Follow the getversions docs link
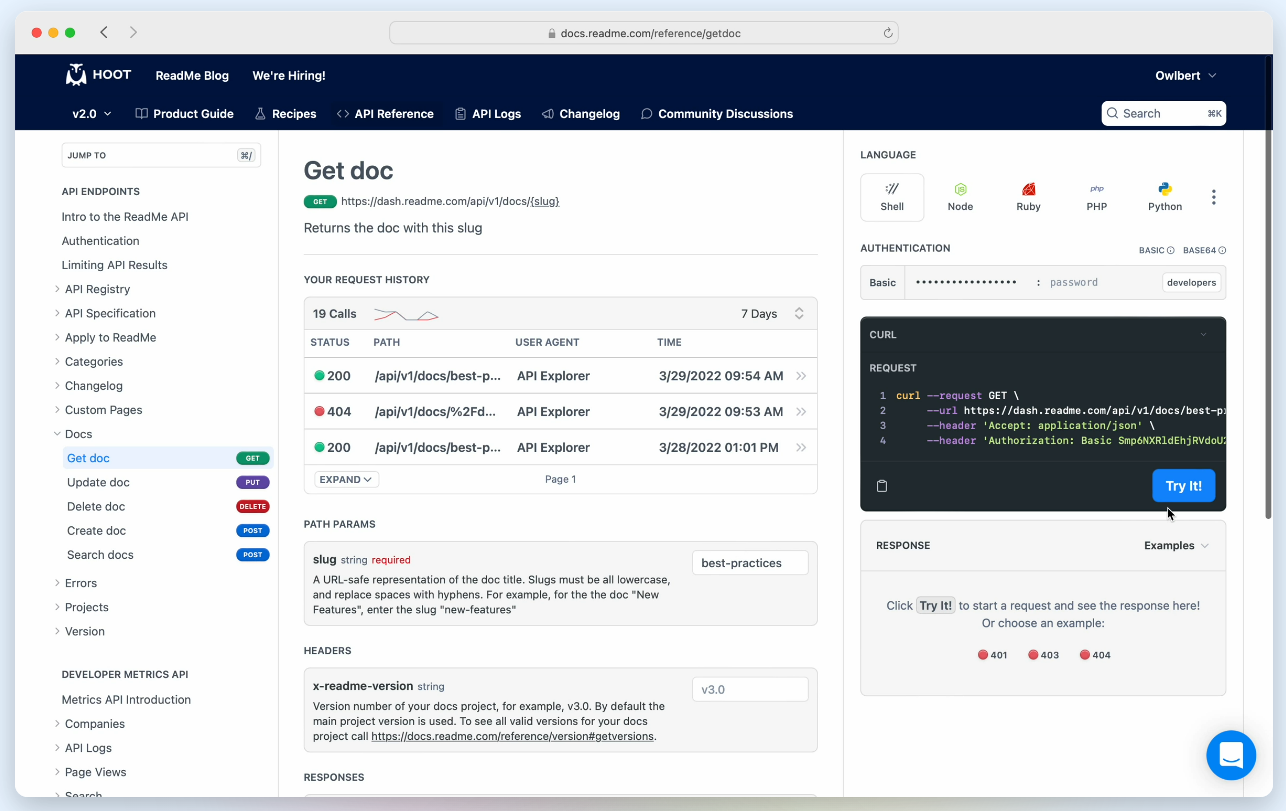This screenshot has height=811, width=1286. (513, 736)
